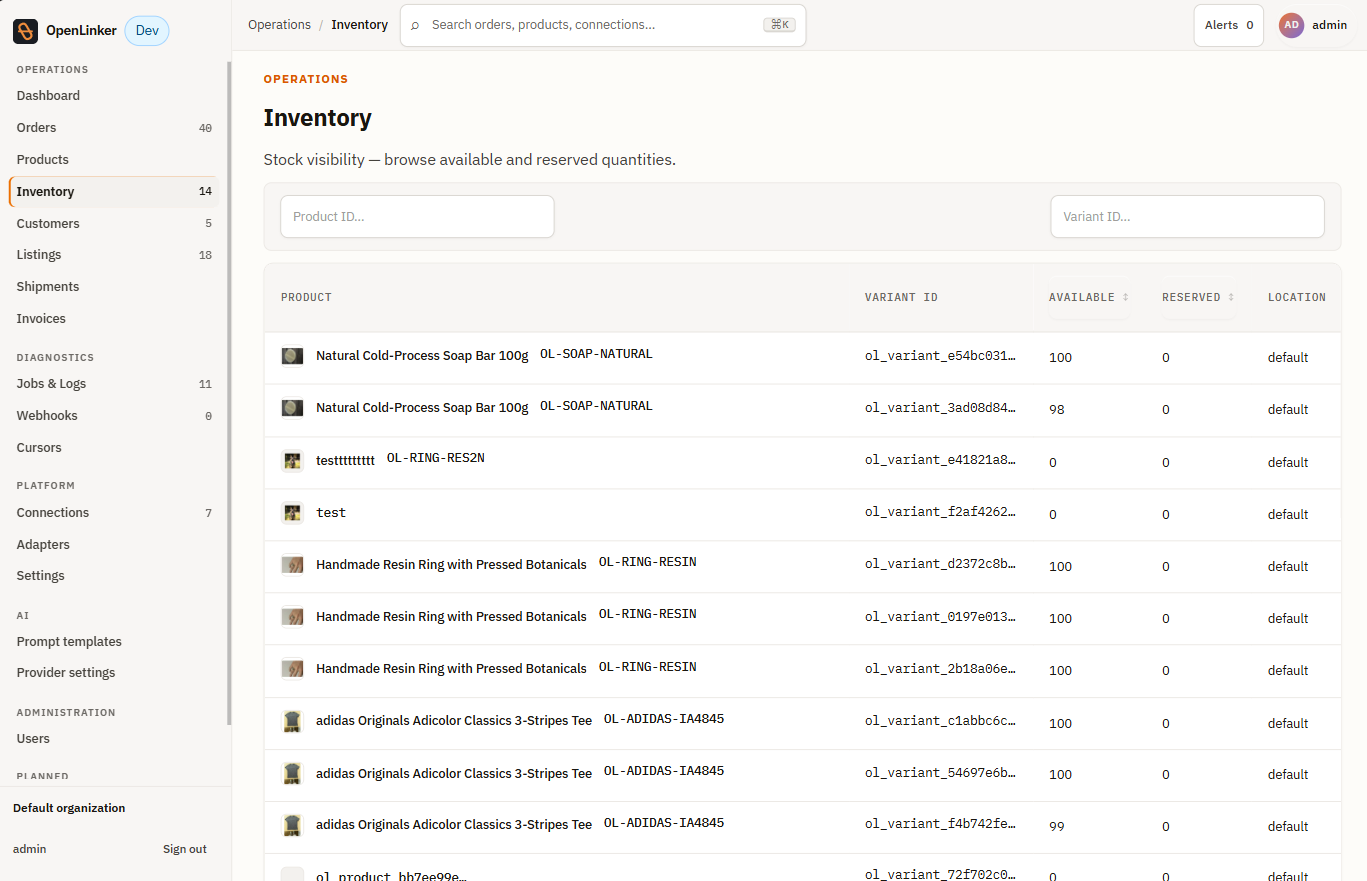This screenshot has height=881, width=1367.
Task: Go to Webhooks
Action: [114, 416]
